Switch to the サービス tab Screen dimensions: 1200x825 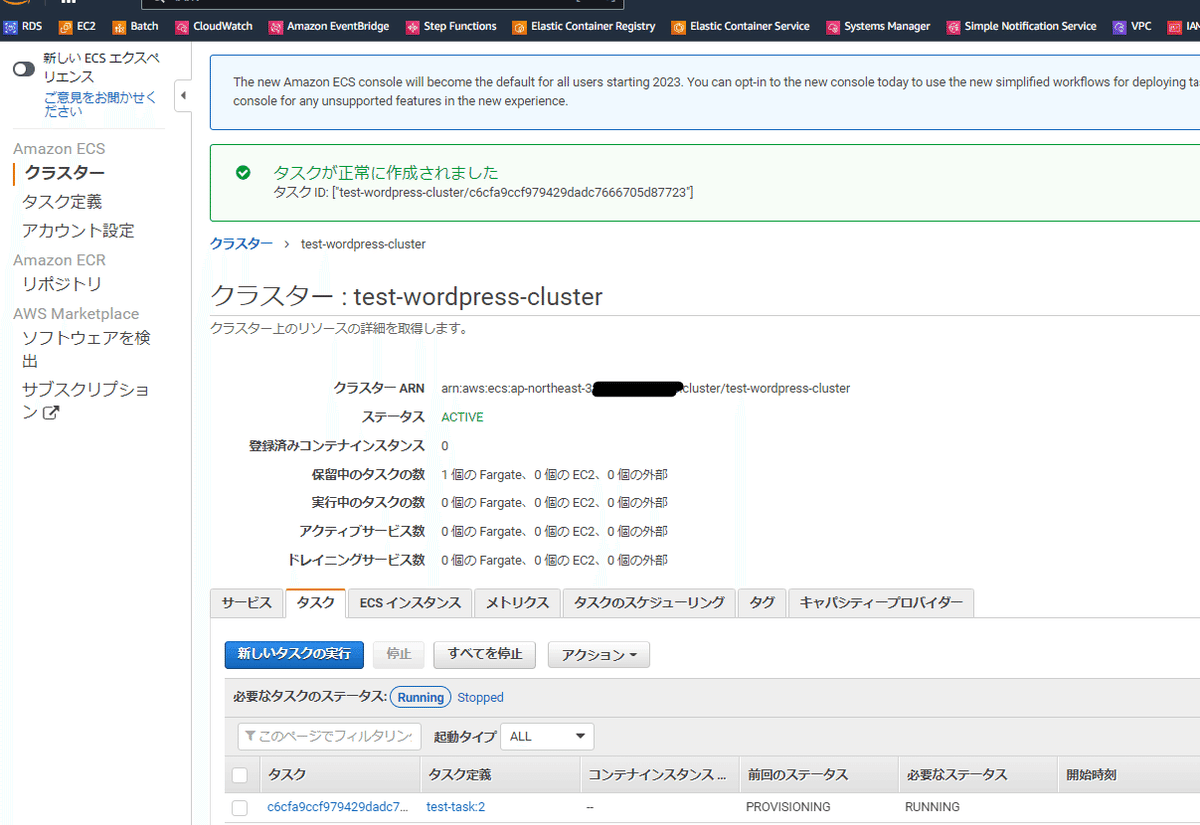[247, 603]
